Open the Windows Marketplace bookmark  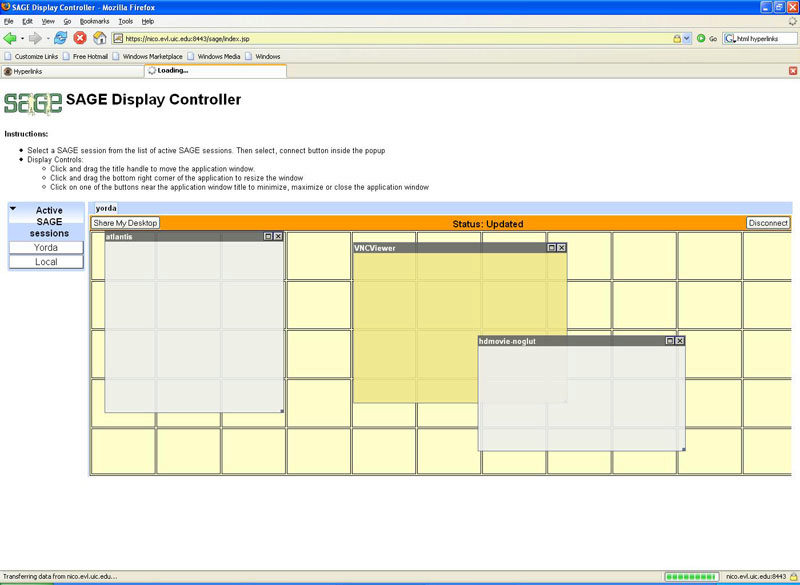(147, 57)
